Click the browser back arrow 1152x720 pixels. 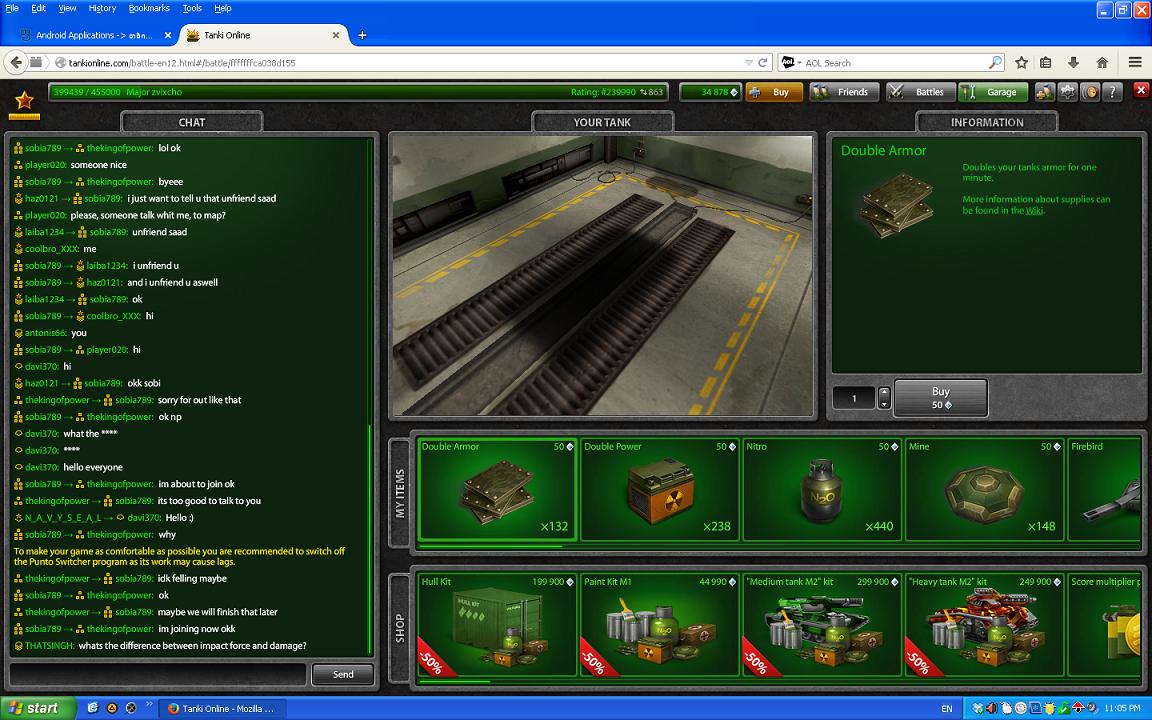tap(16, 62)
